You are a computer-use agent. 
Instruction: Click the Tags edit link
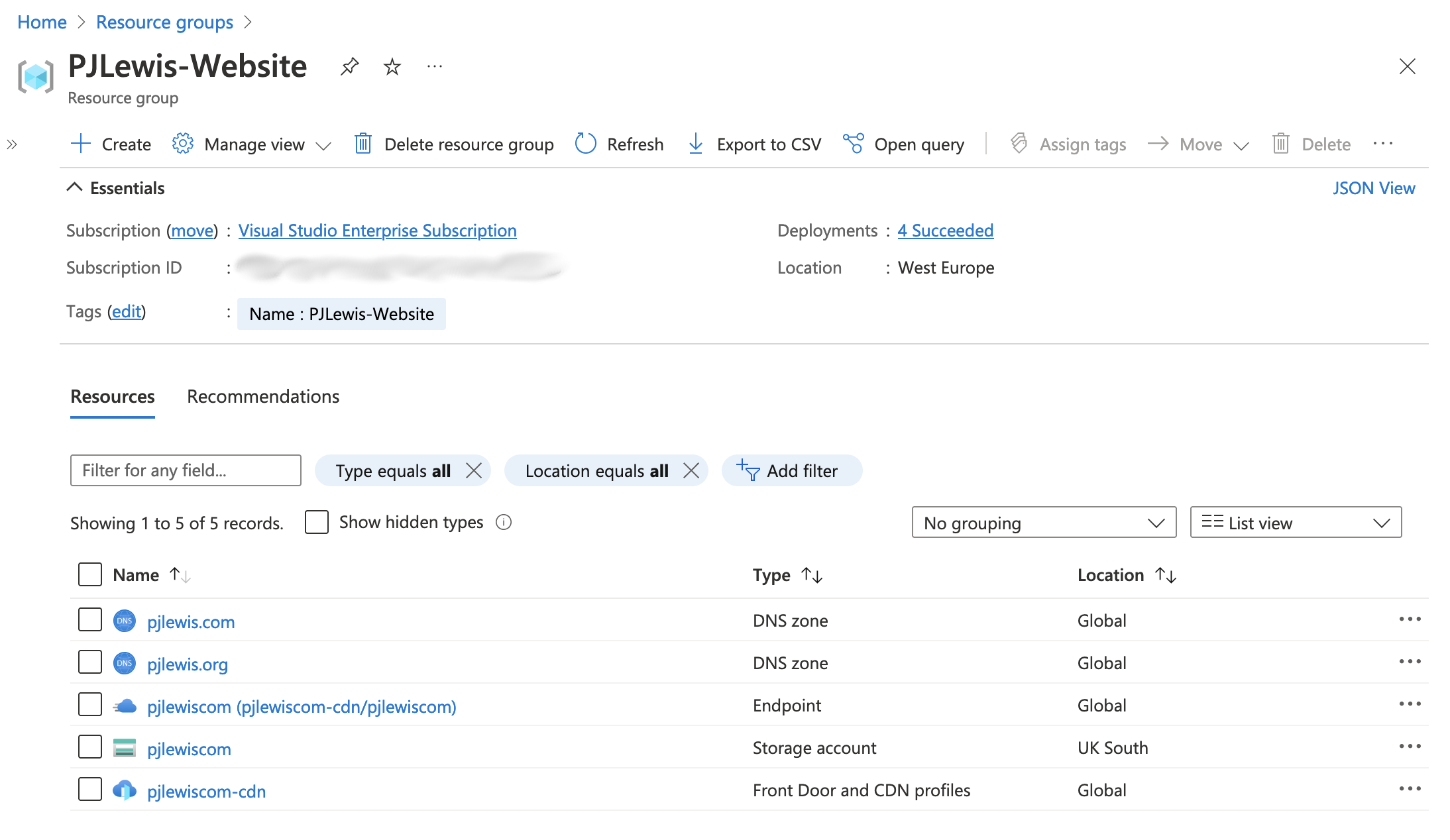coord(127,311)
